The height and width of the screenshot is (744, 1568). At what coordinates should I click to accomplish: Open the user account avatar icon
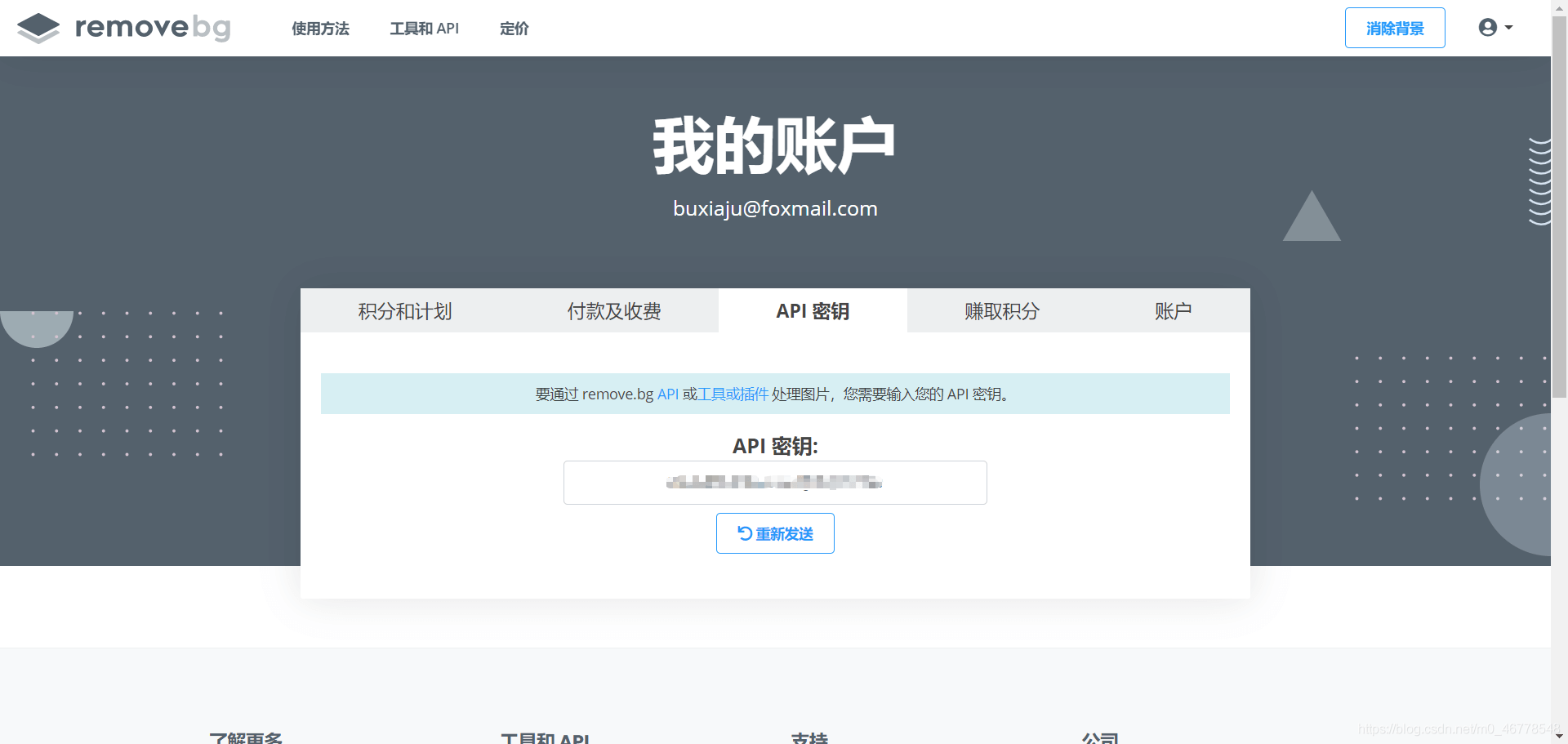pyautogui.click(x=1487, y=28)
